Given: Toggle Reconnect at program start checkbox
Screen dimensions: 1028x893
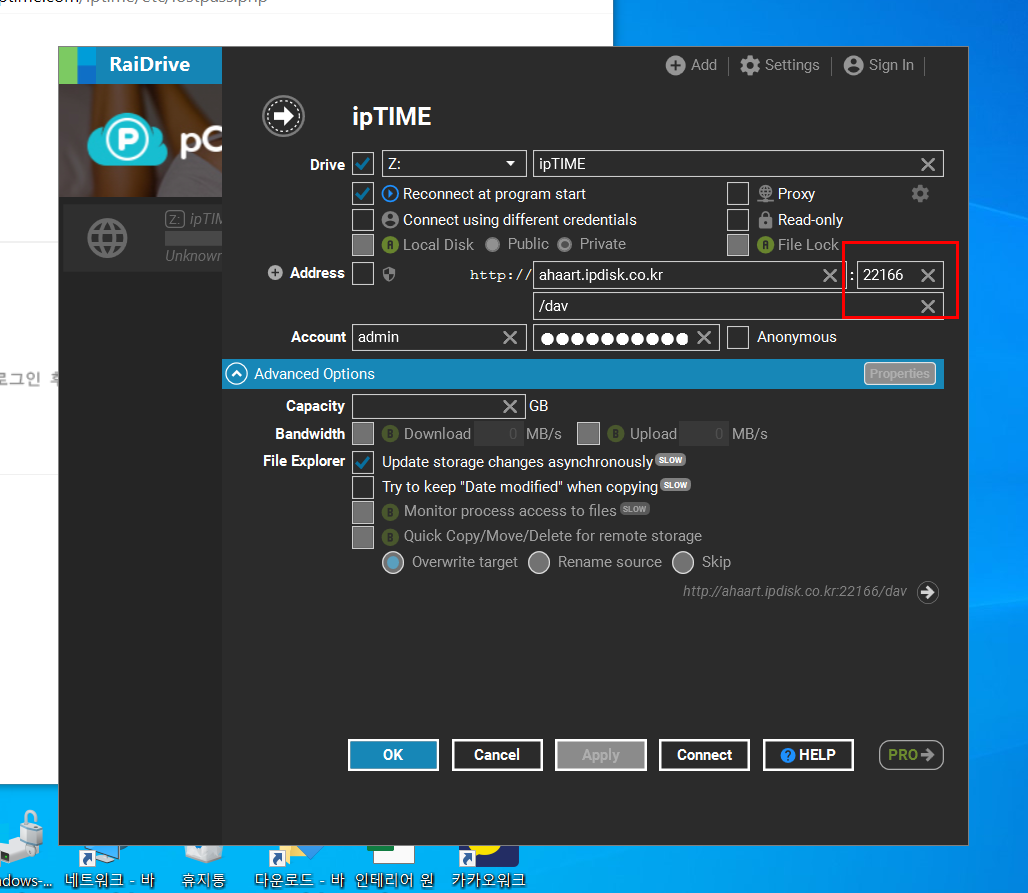Looking at the screenshot, I should [x=363, y=193].
